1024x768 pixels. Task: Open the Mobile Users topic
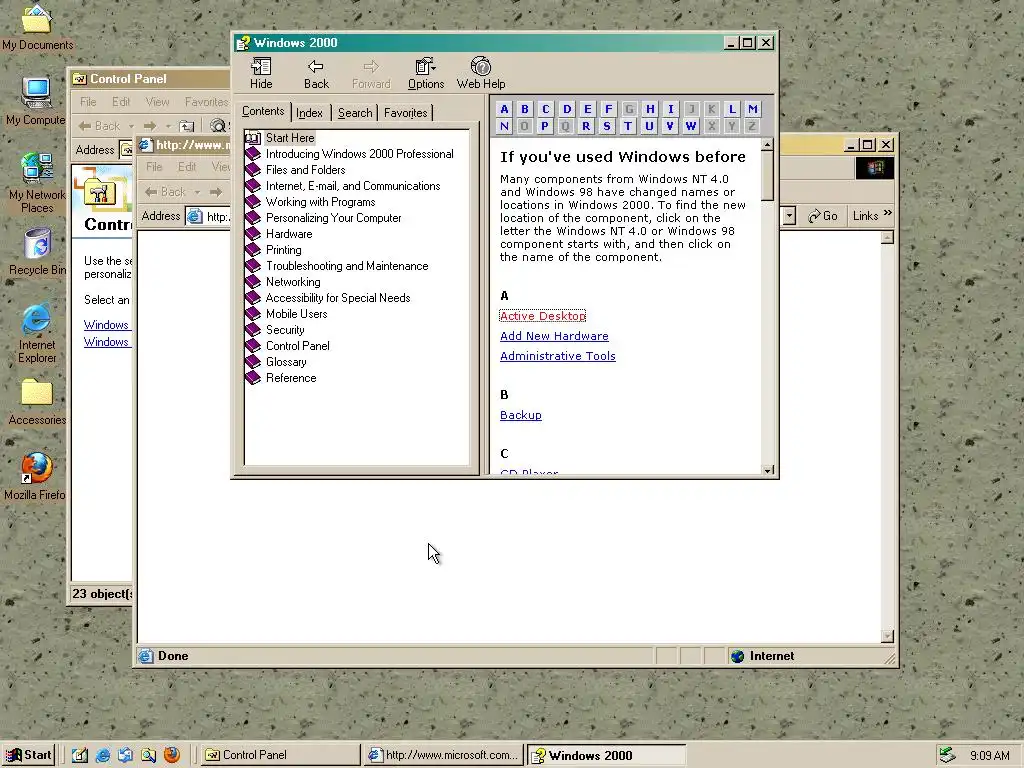[296, 314]
